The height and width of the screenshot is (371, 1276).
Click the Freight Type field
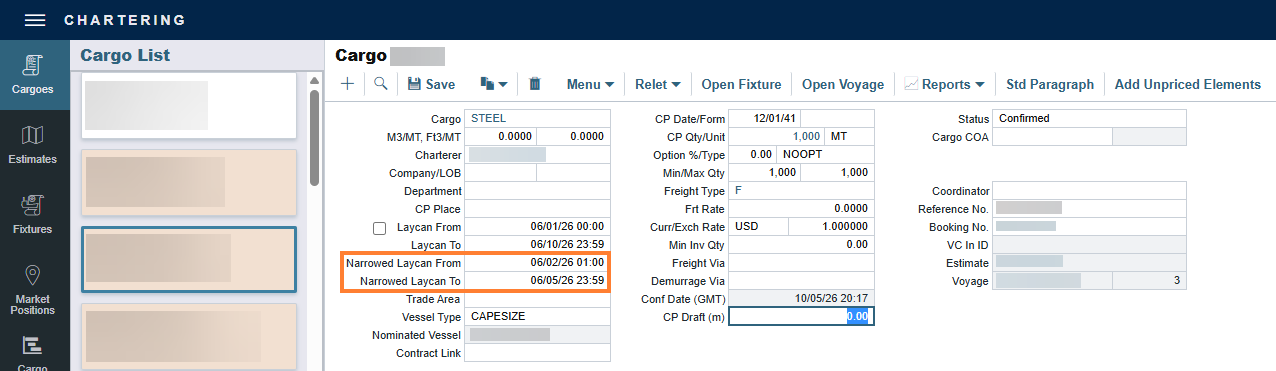[x=801, y=191]
